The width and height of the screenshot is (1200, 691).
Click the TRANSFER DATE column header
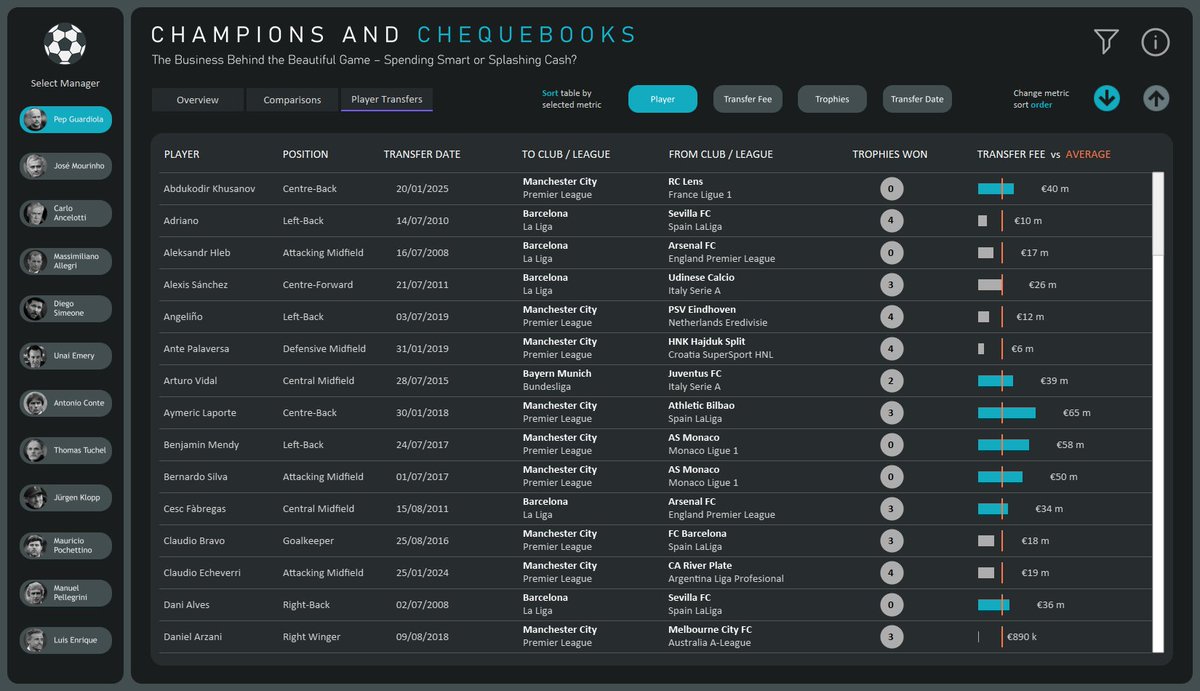[422, 155]
